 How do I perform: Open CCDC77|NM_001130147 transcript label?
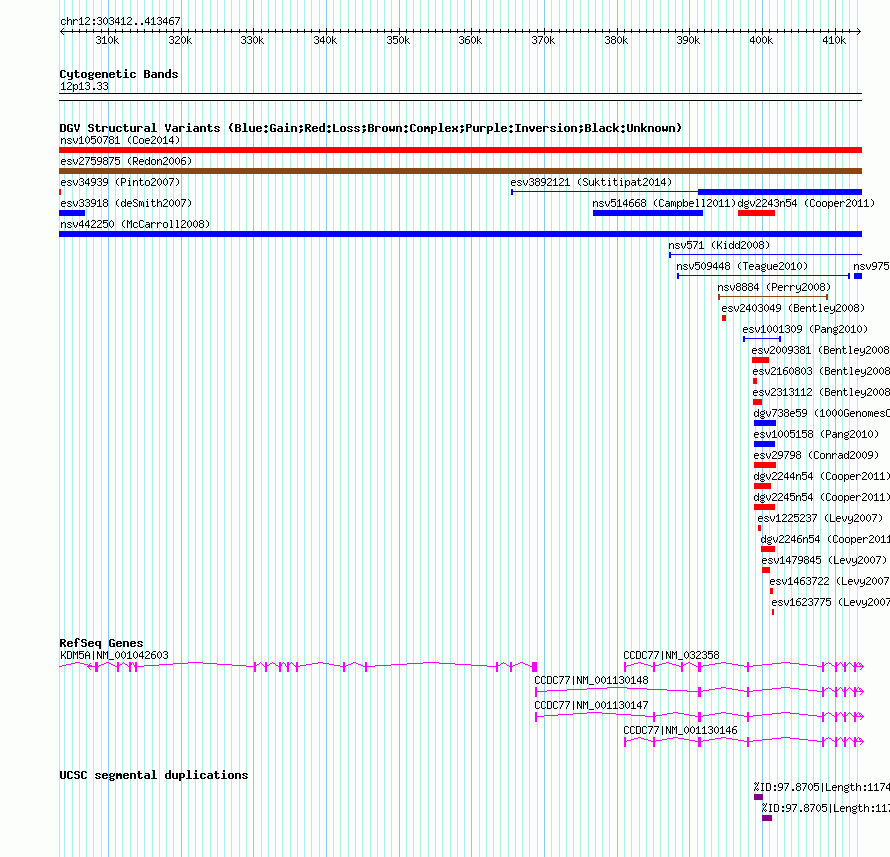[591, 705]
